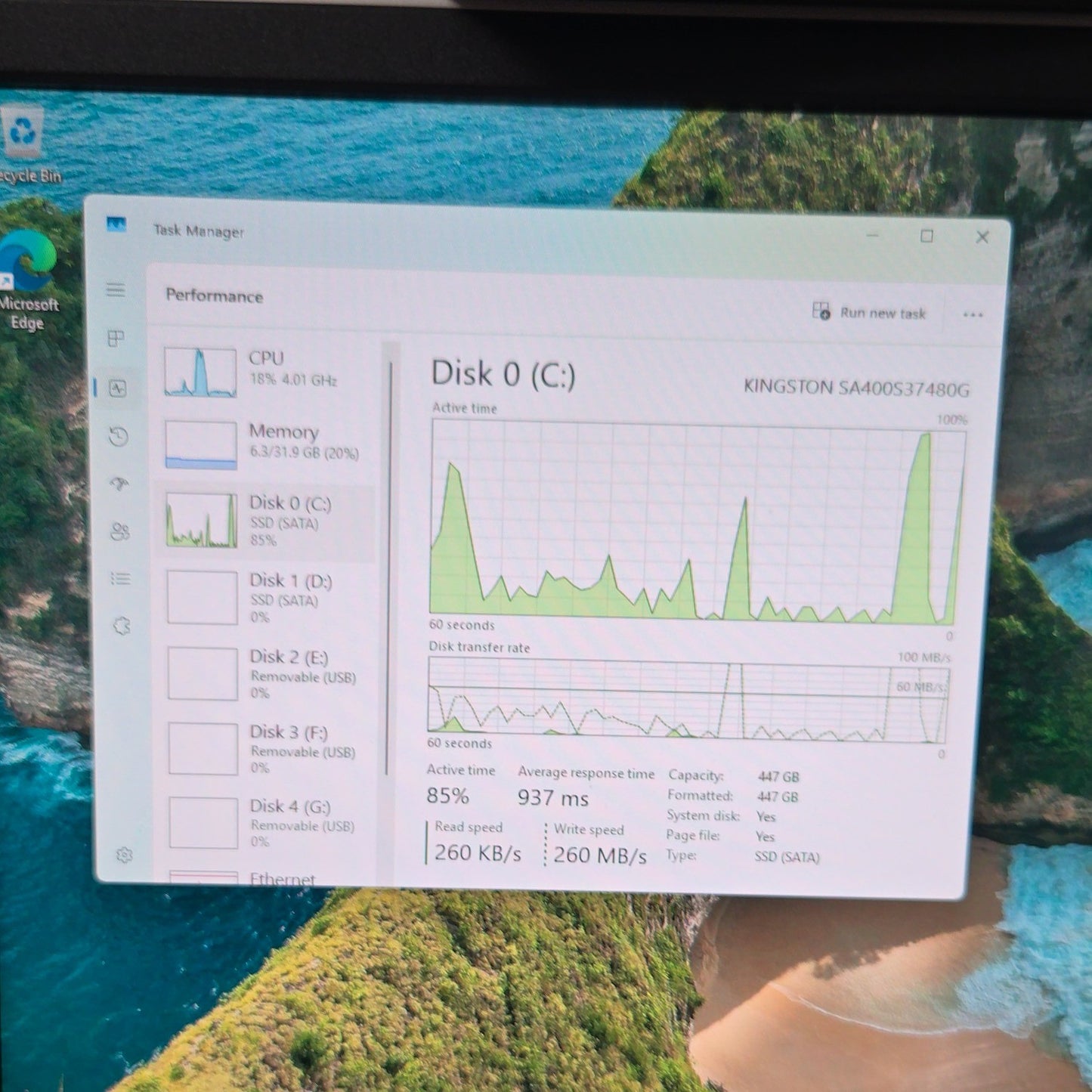Select the Memory performance item
The height and width of the screenshot is (1092, 1092).
pyautogui.click(x=265, y=444)
